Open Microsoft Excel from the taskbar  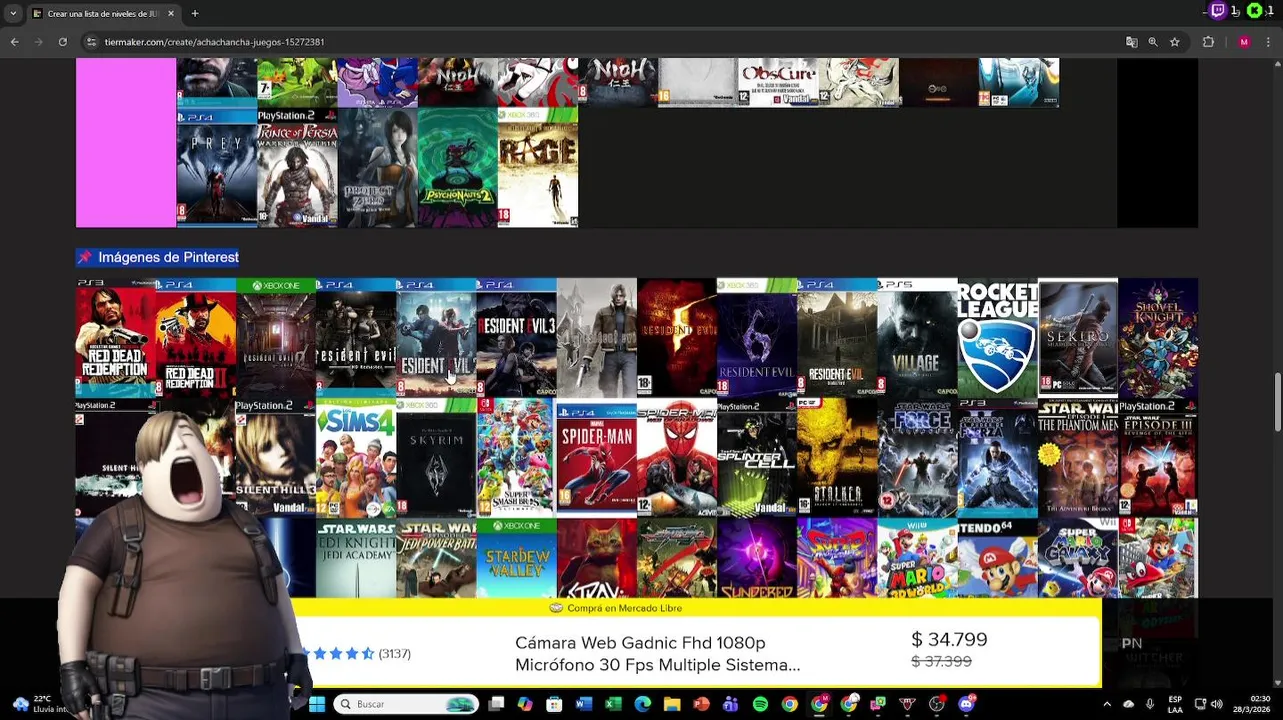point(613,704)
